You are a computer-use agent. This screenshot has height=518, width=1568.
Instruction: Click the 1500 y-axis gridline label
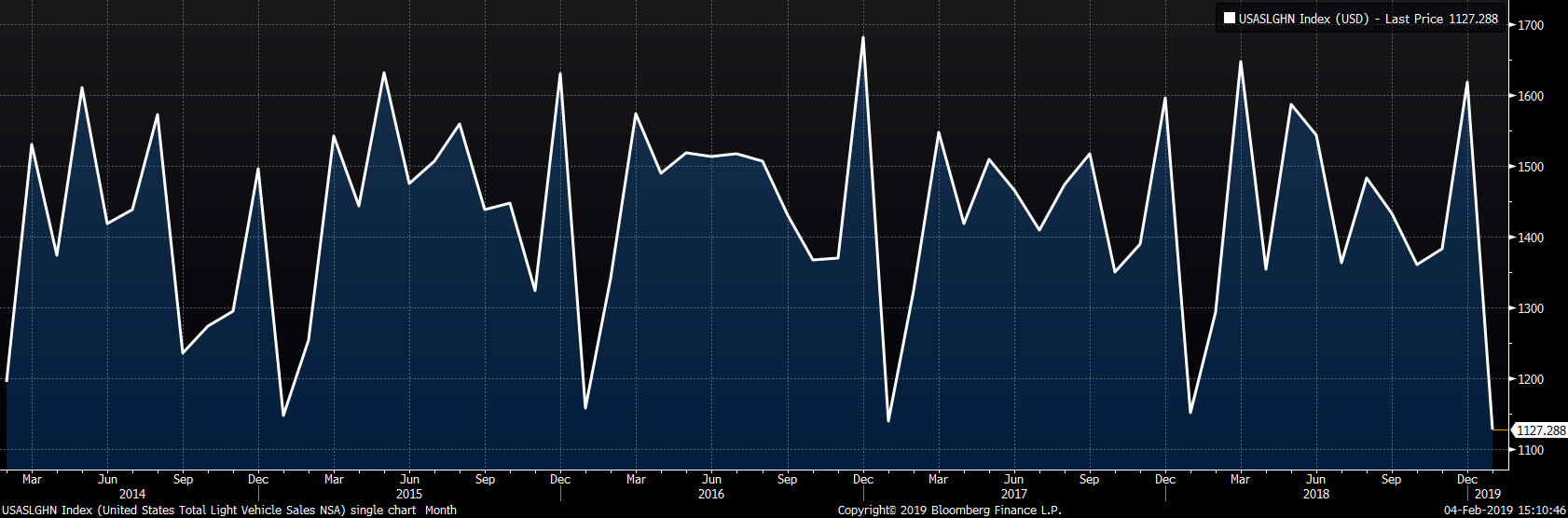pos(1532,167)
